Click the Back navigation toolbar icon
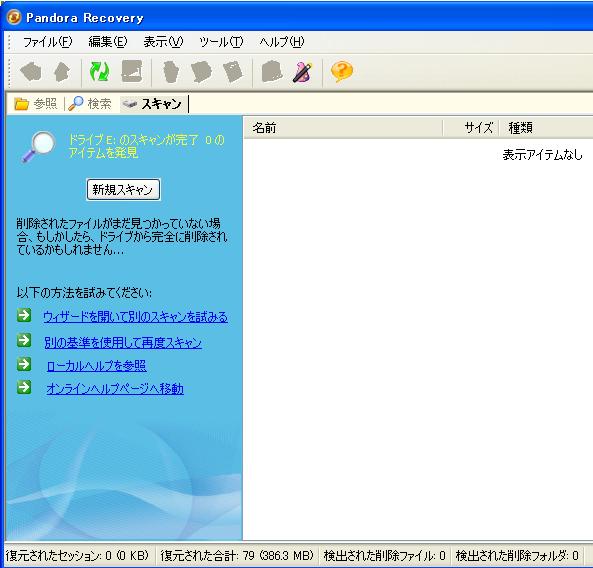Viewport: 593px width, 568px height. click(x=31, y=71)
